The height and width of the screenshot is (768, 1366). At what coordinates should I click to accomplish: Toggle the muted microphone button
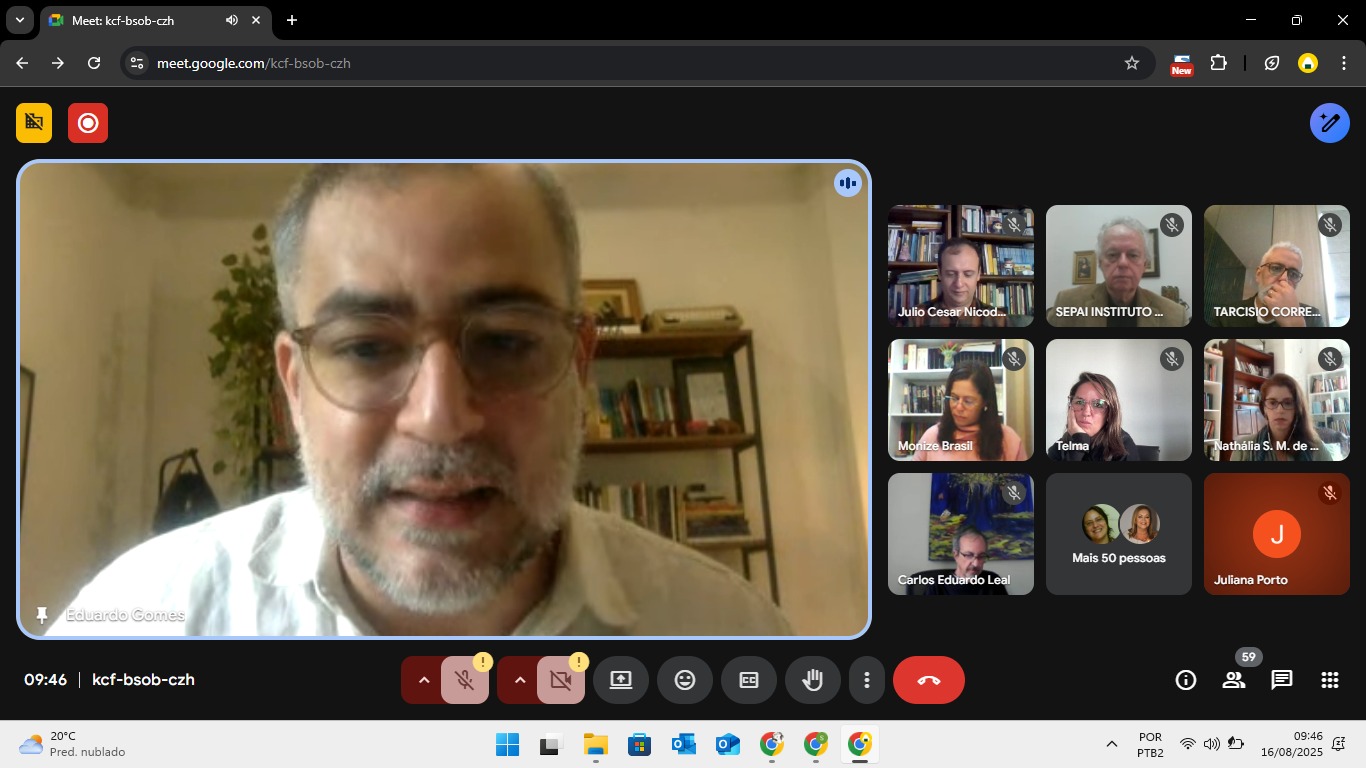pyautogui.click(x=464, y=680)
